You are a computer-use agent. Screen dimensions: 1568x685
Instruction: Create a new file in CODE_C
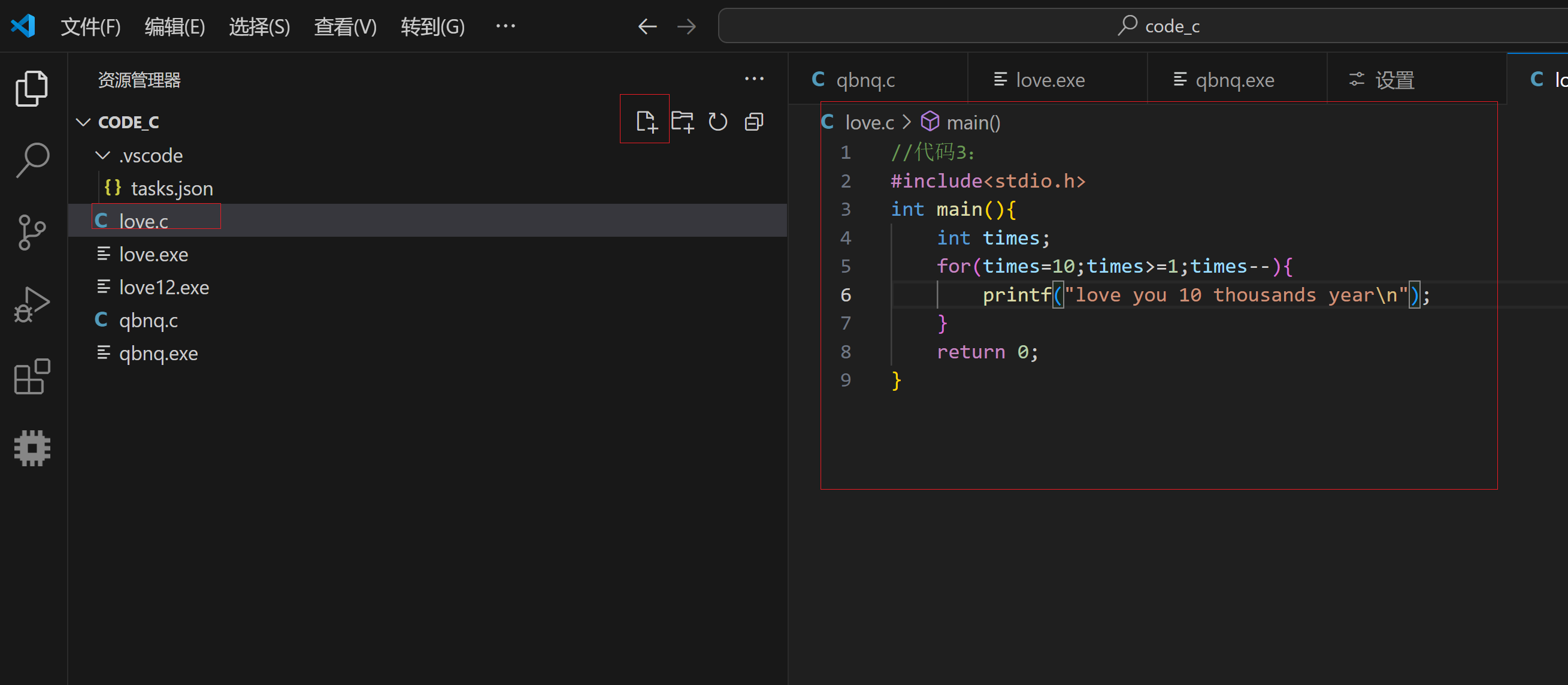click(646, 122)
